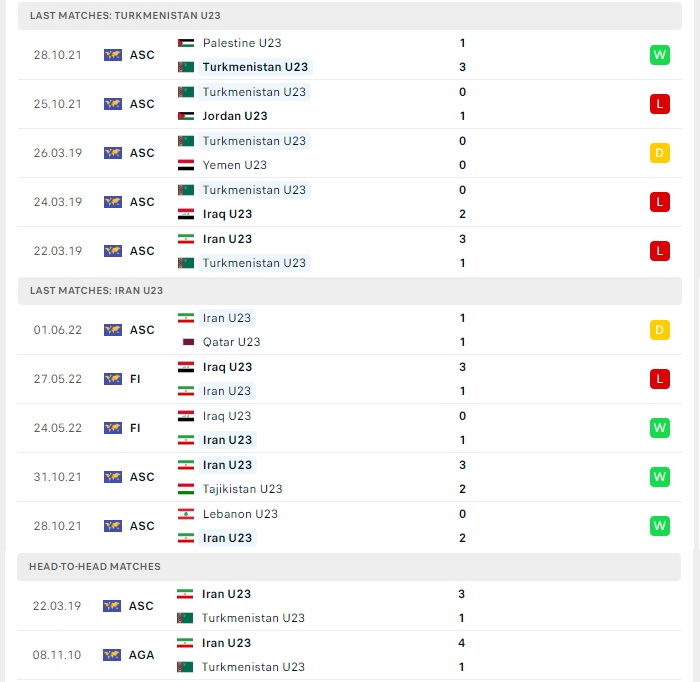Click the Yemen U23 flag icon
The height and width of the screenshot is (682, 700).
tap(186, 165)
